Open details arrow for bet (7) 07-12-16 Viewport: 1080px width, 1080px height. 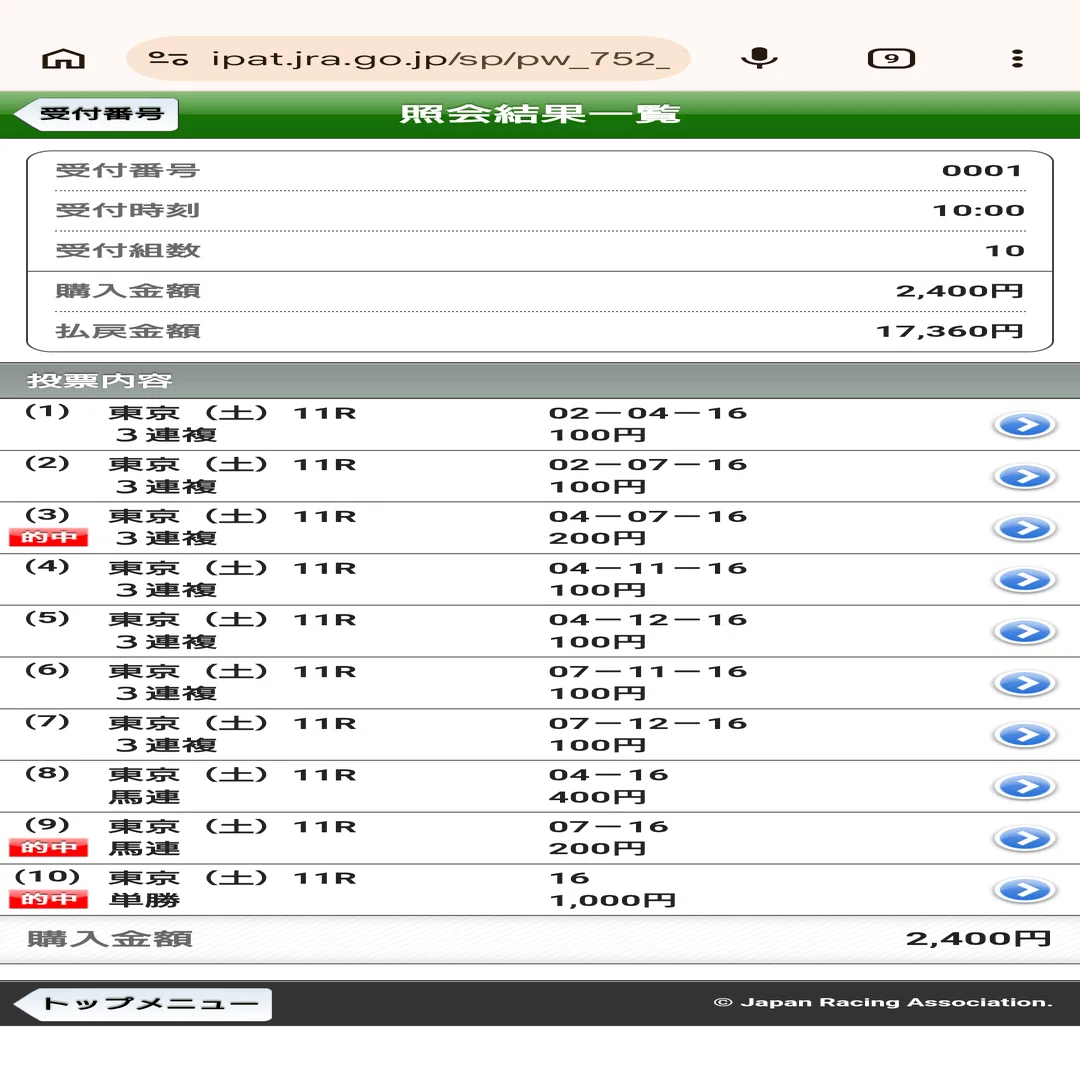1025,735
